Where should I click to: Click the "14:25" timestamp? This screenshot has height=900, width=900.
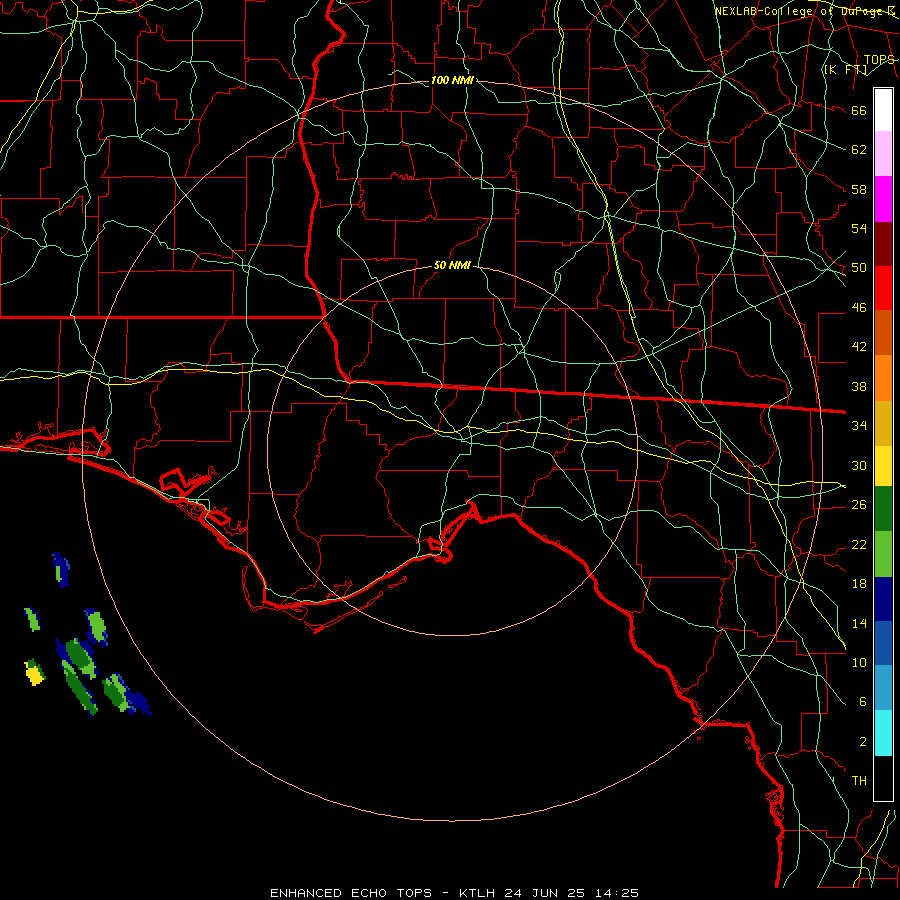click(616, 893)
